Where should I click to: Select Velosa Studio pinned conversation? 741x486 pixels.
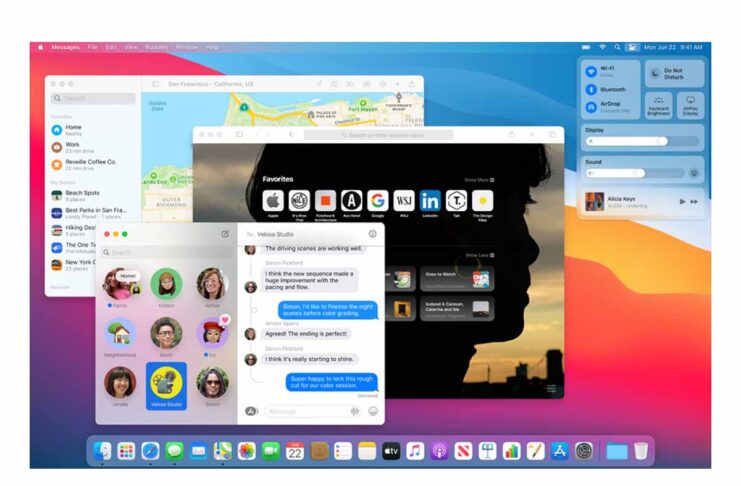(166, 386)
